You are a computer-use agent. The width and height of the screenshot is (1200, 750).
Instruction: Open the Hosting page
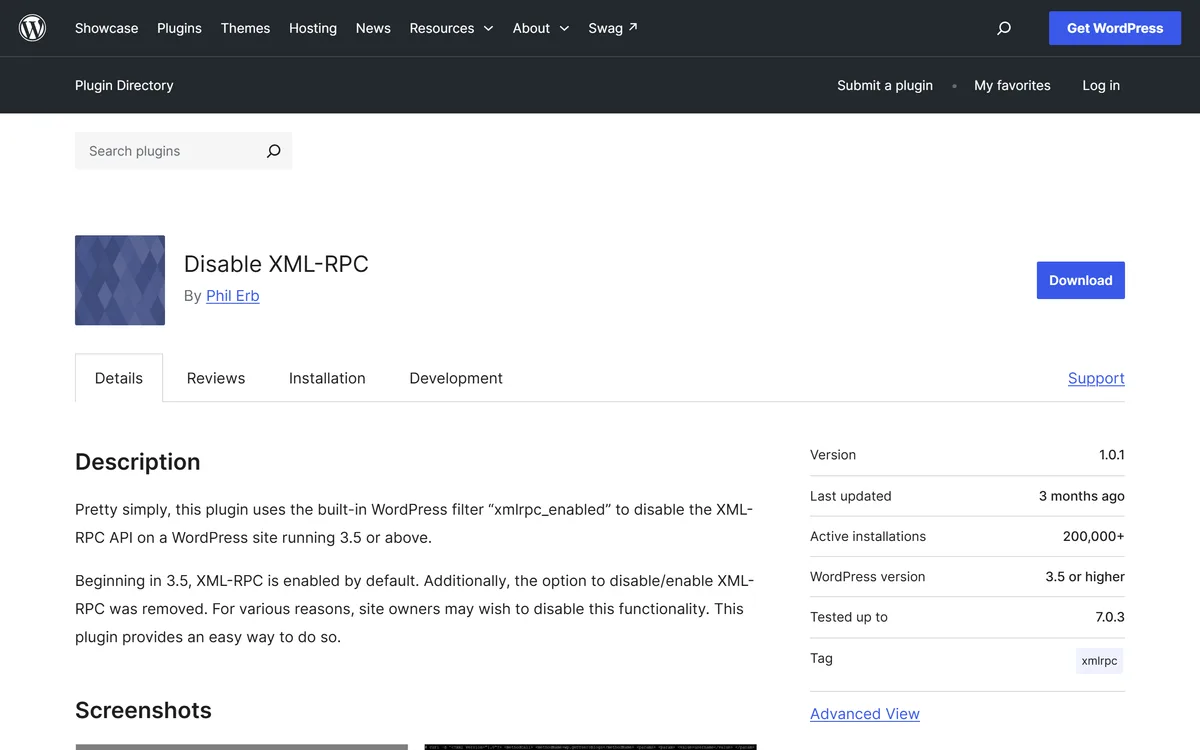click(313, 28)
